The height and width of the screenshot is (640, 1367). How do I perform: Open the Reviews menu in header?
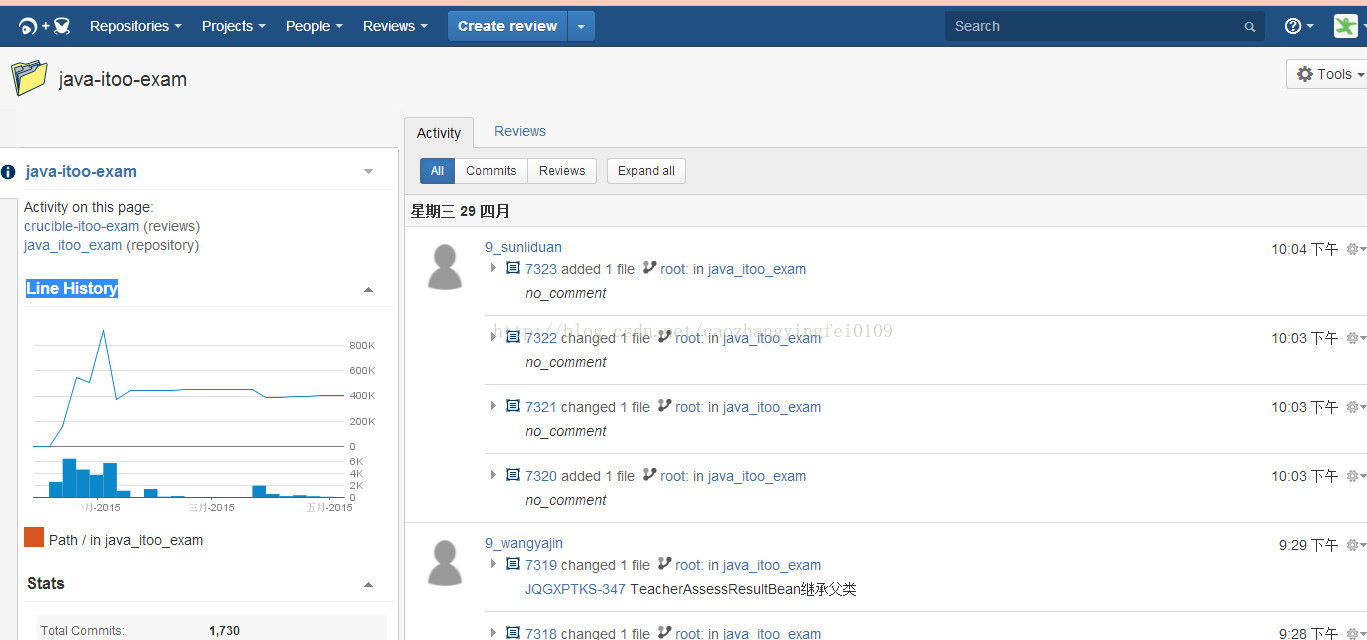pos(395,26)
